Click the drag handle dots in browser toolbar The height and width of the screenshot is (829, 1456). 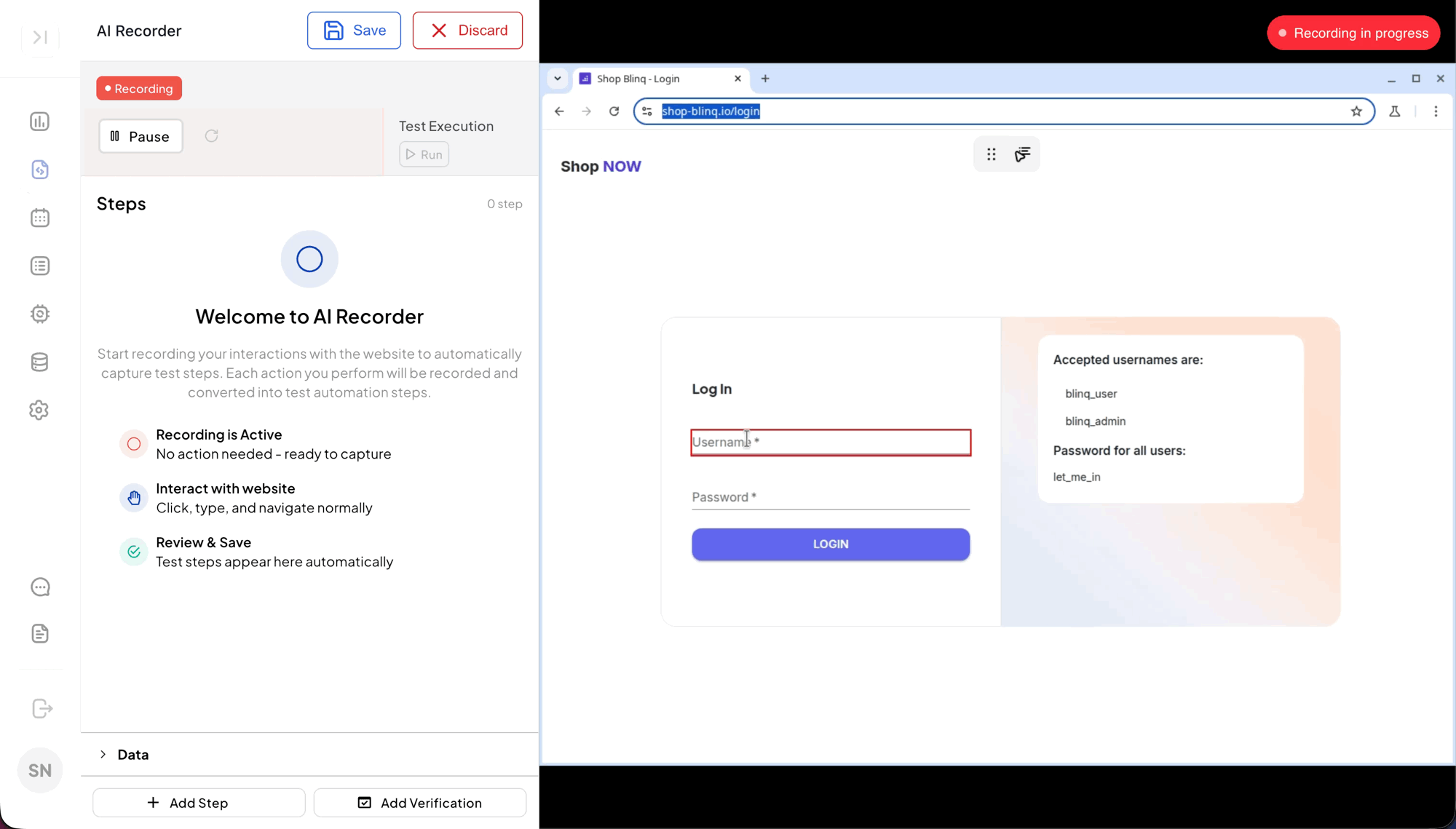[x=991, y=154]
